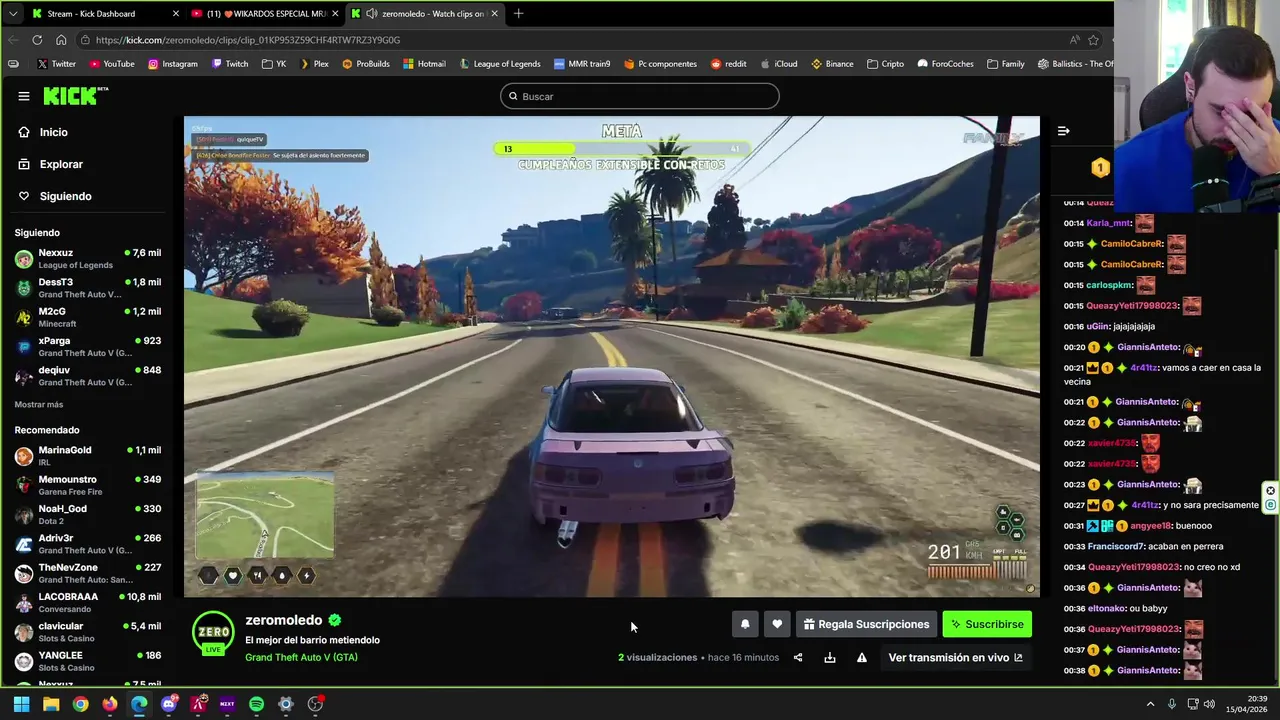
Task: Open Explorar in sidebar
Action: tap(51, 164)
